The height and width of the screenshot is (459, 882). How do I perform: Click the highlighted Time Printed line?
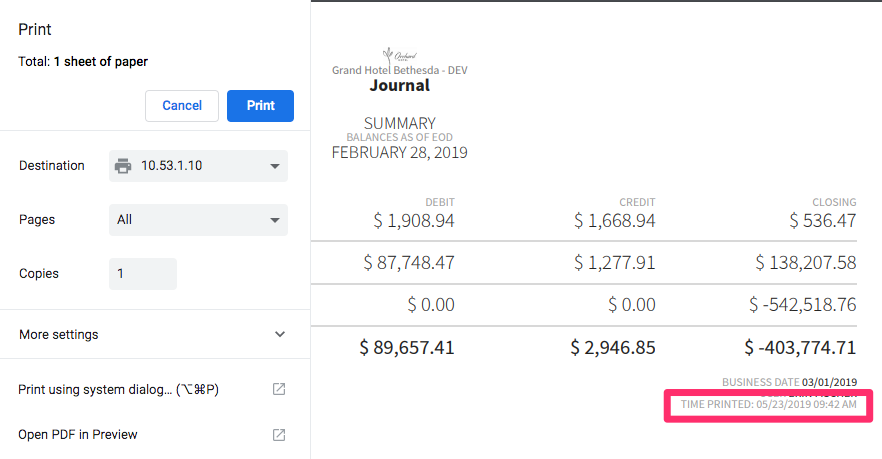pyautogui.click(x=768, y=405)
